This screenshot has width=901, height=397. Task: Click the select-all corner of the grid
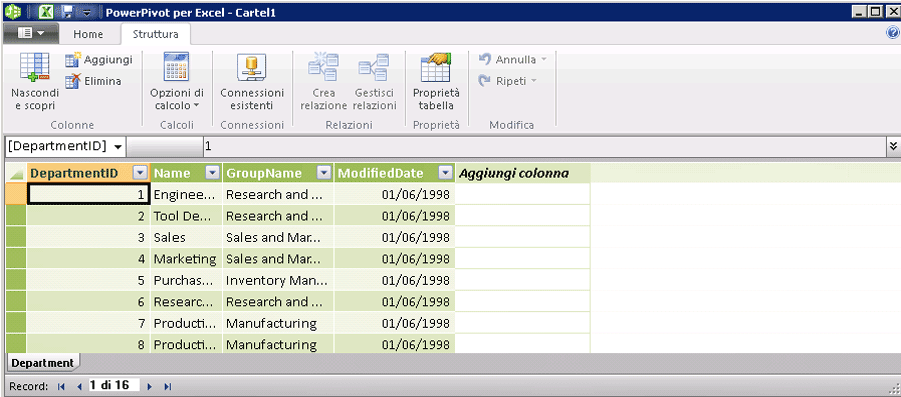[x=16, y=173]
